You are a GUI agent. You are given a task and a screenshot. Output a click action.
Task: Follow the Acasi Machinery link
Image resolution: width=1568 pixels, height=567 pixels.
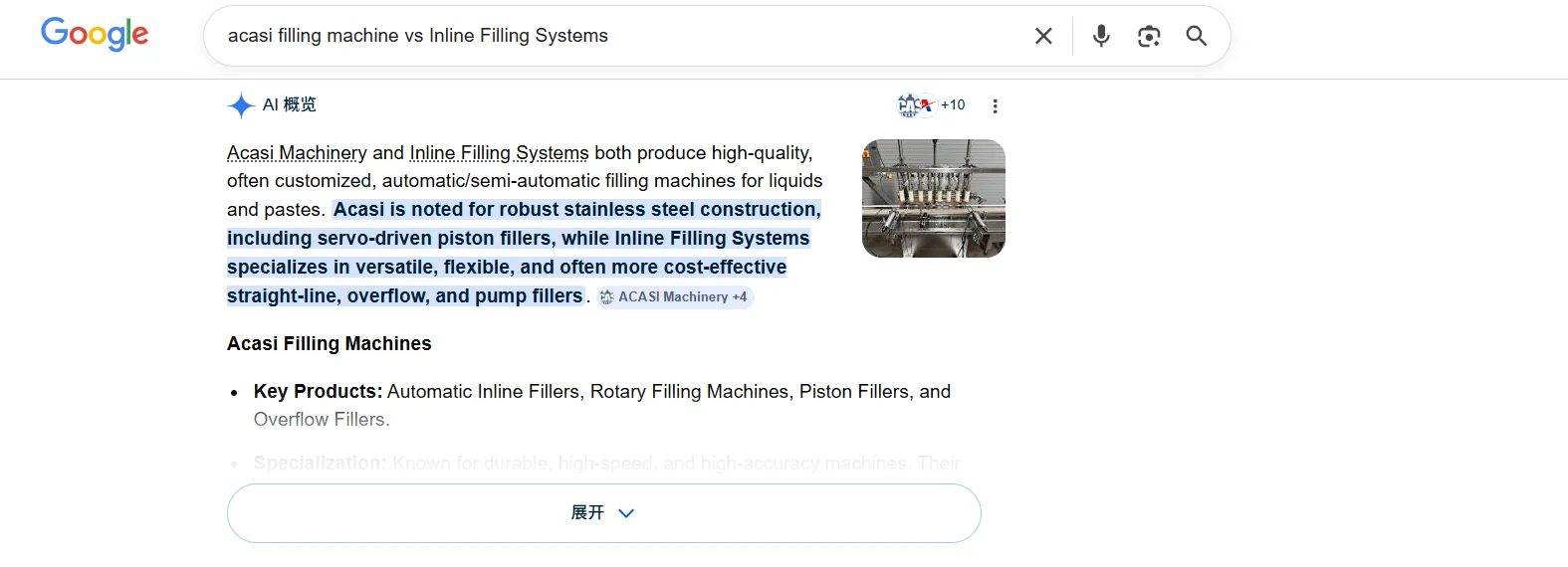point(297,152)
